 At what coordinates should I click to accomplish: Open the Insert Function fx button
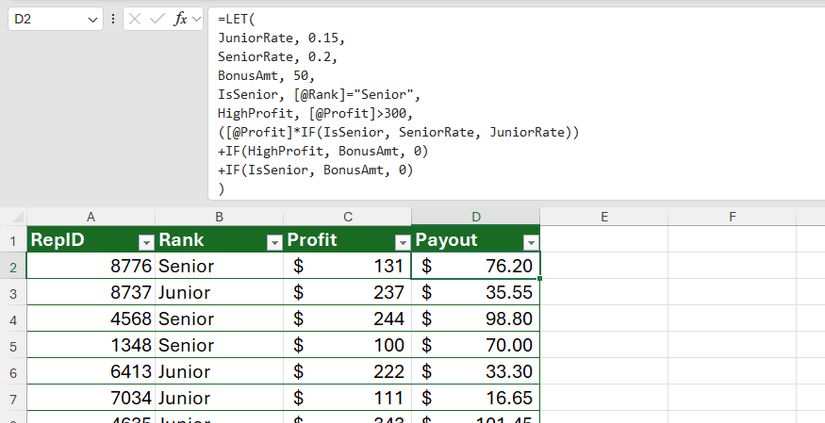point(180,19)
